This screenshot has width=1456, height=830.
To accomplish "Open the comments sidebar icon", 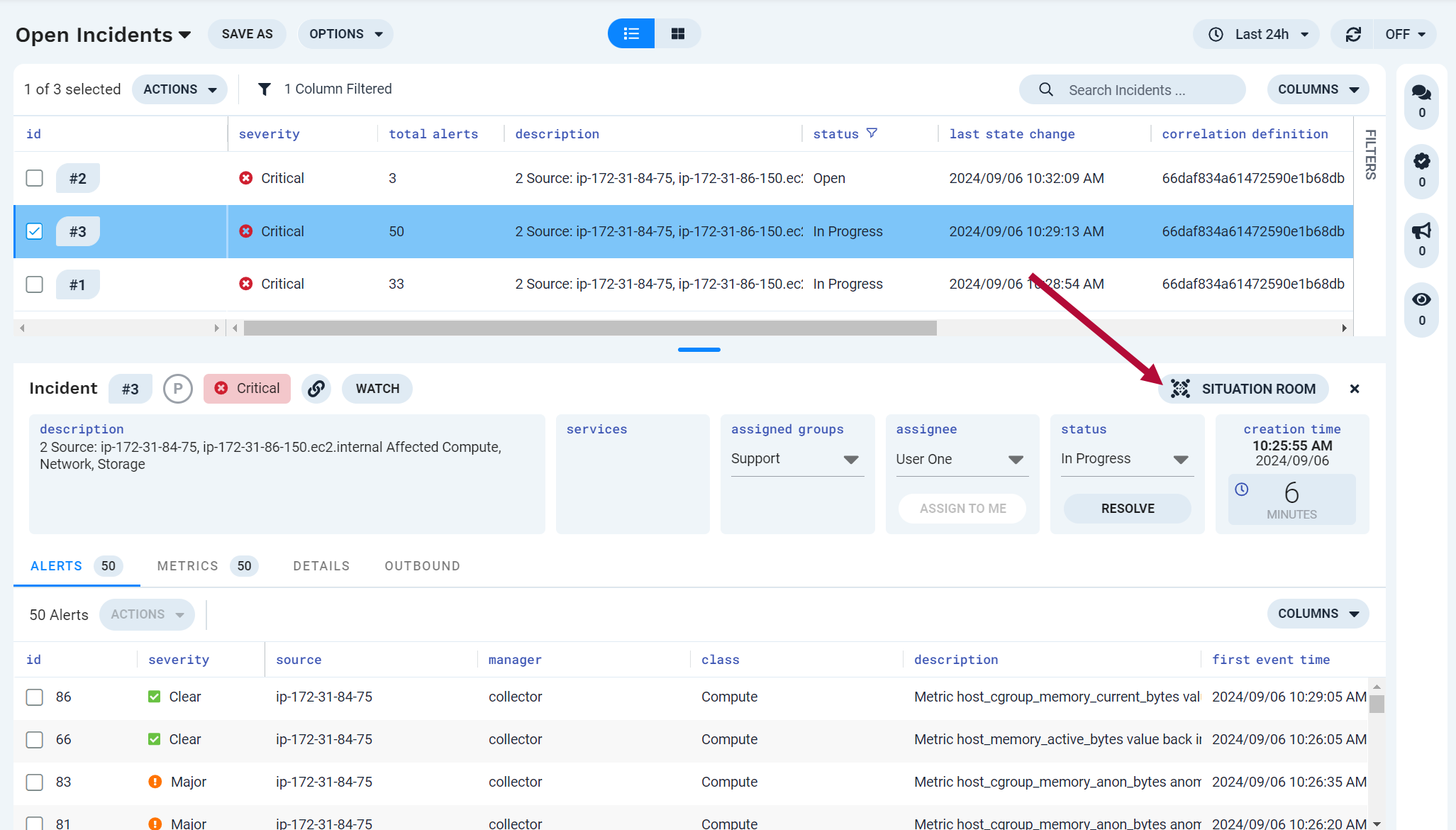I will click(1421, 101).
